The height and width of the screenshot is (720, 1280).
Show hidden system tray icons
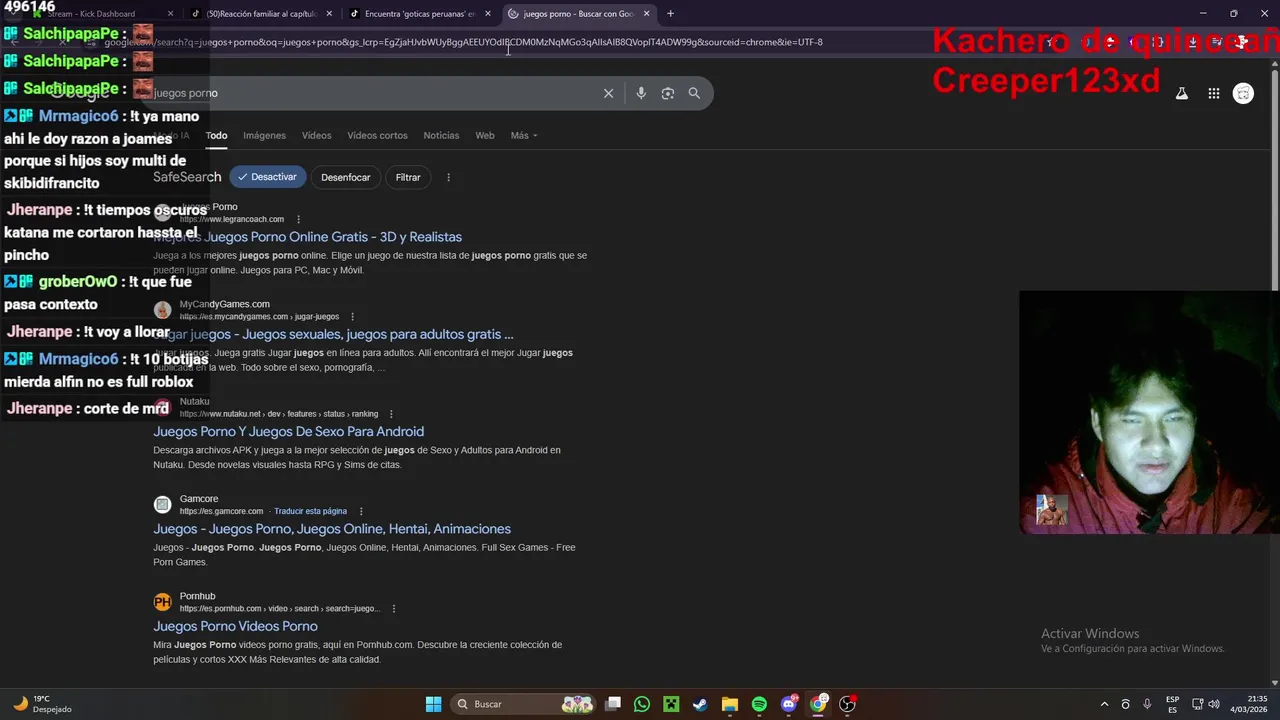(1104, 704)
